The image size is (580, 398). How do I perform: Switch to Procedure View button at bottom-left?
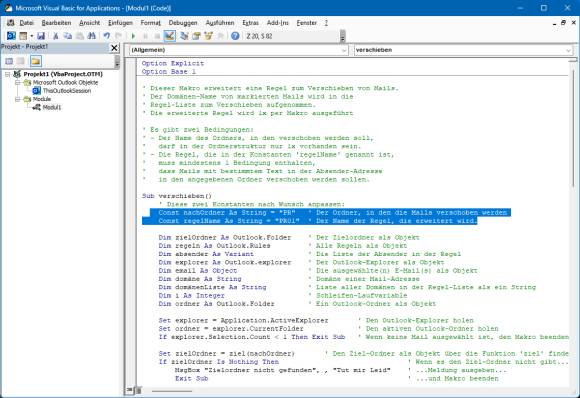(x=129, y=390)
